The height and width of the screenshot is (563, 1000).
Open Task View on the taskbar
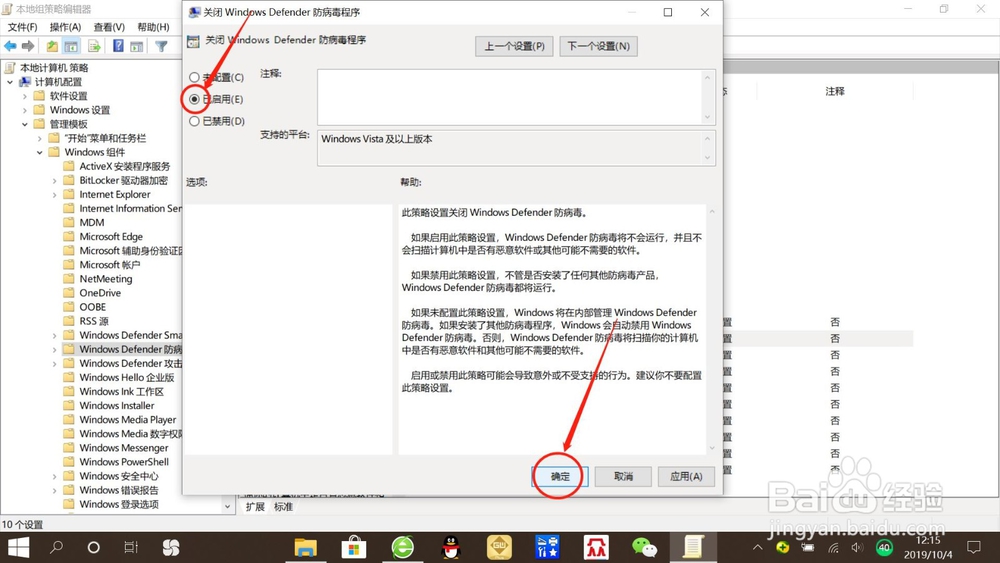[x=131, y=547]
